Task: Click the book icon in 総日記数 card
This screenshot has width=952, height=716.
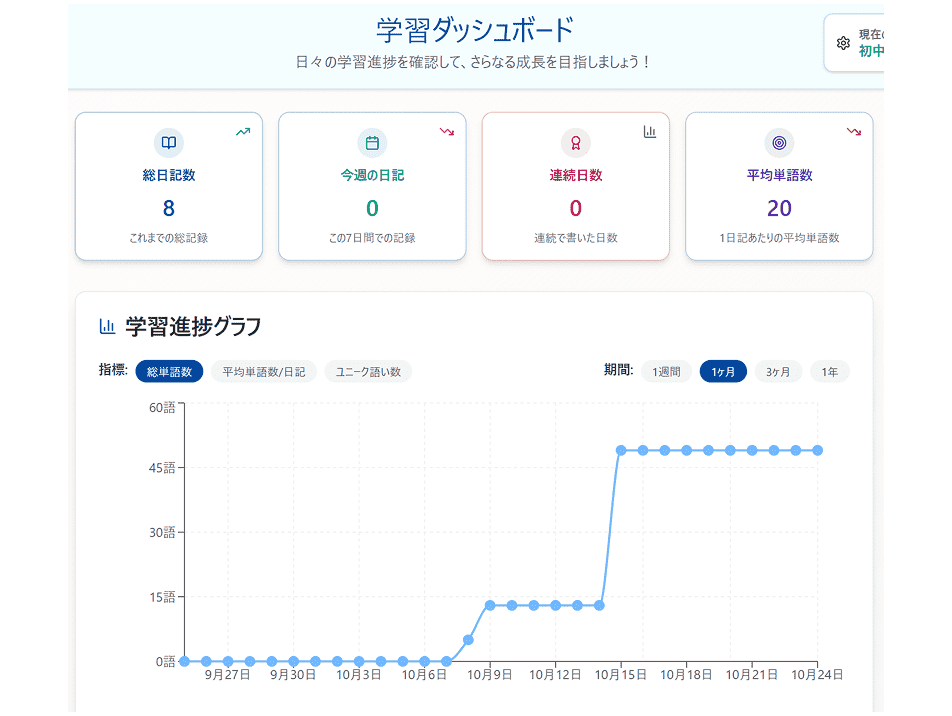Action: tap(169, 143)
